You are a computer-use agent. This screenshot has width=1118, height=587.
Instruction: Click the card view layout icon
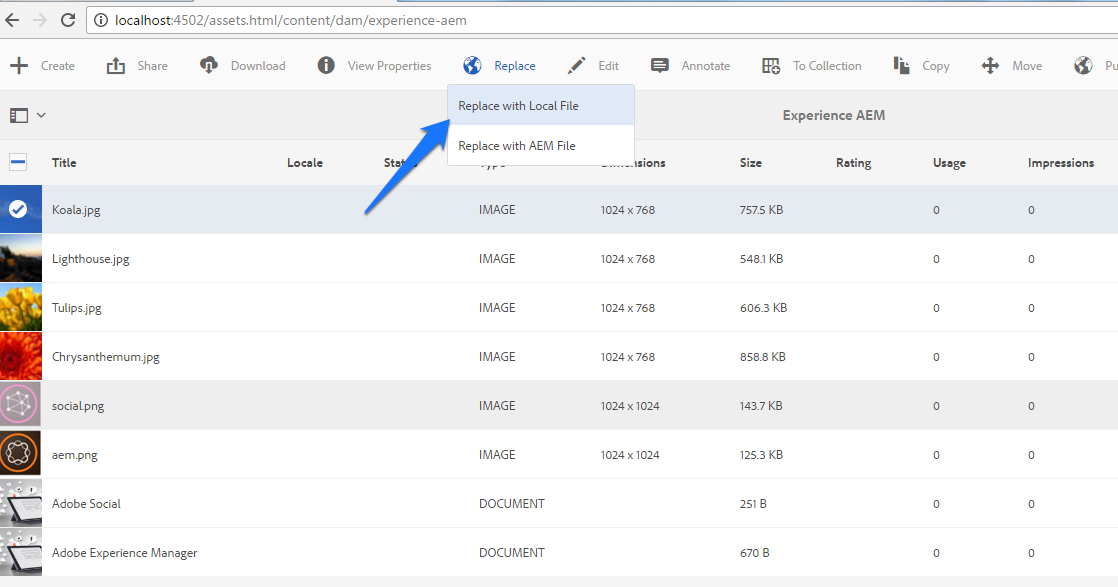[x=18, y=115]
